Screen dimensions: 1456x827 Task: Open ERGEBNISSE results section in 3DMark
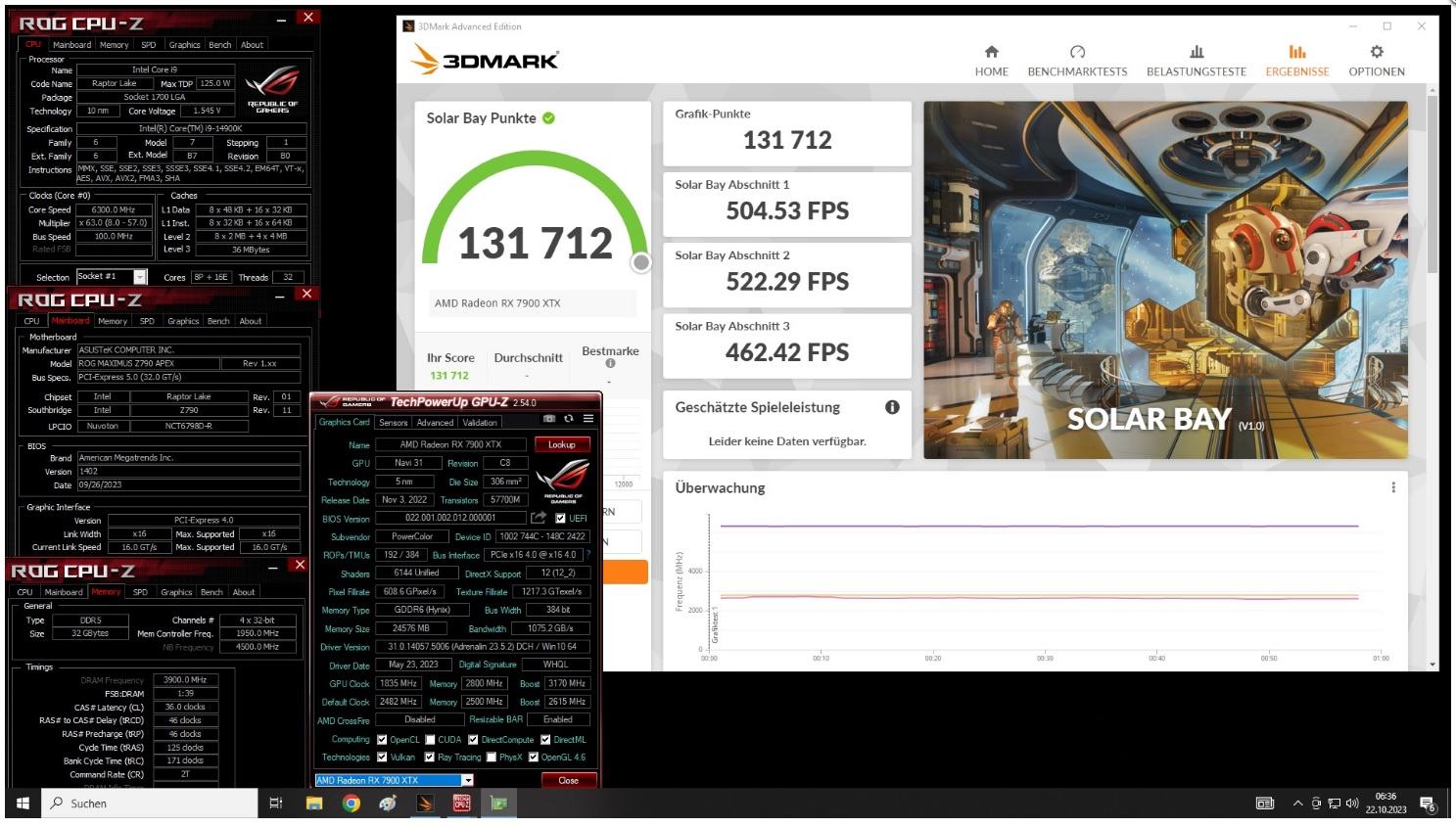coord(1296,61)
